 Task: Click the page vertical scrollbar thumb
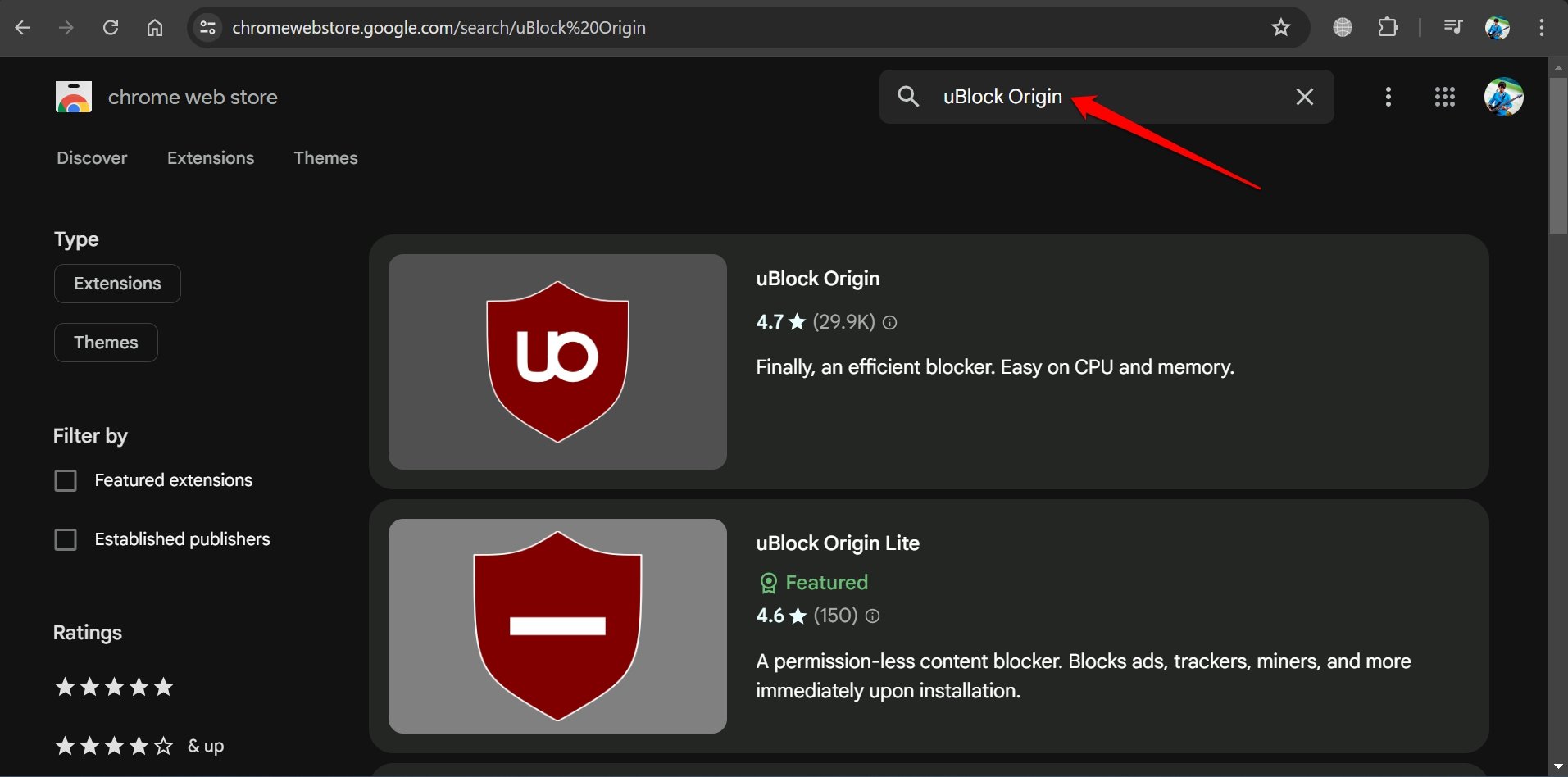pyautogui.click(x=1558, y=156)
